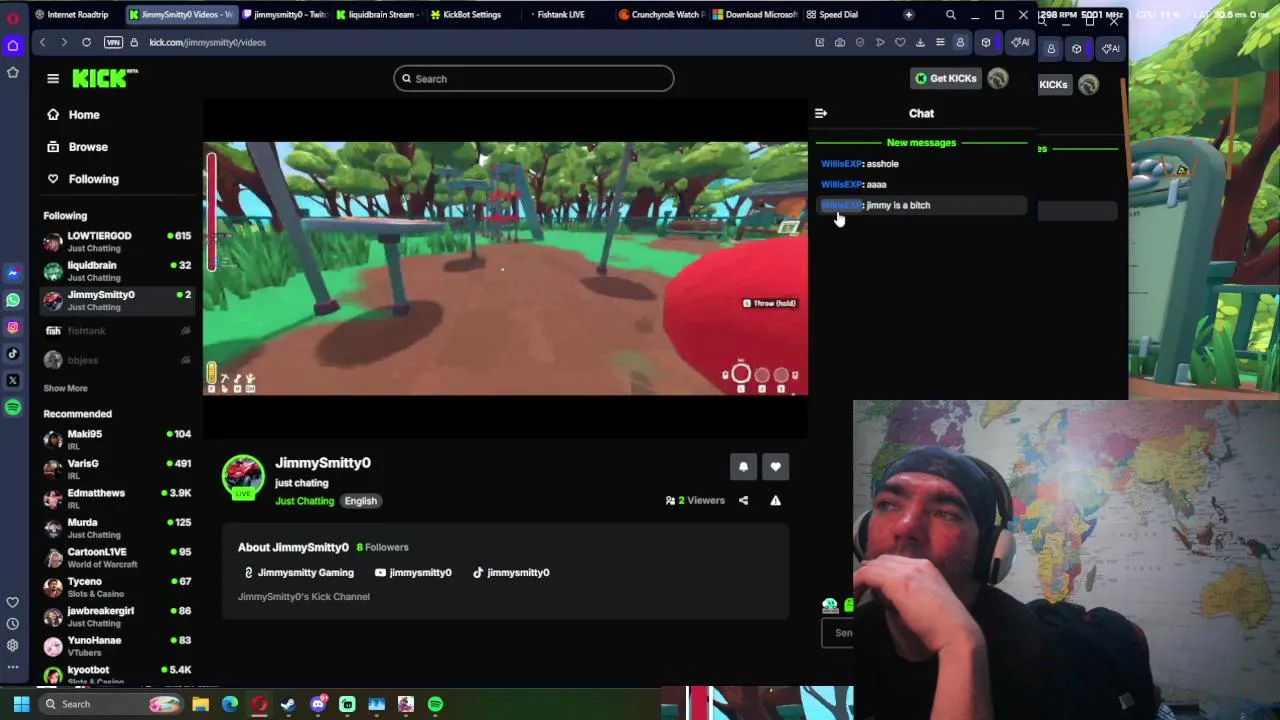Viewport: 1280px width, 720px height.
Task: Collapse the chat panel arrow icon
Action: pos(820,113)
